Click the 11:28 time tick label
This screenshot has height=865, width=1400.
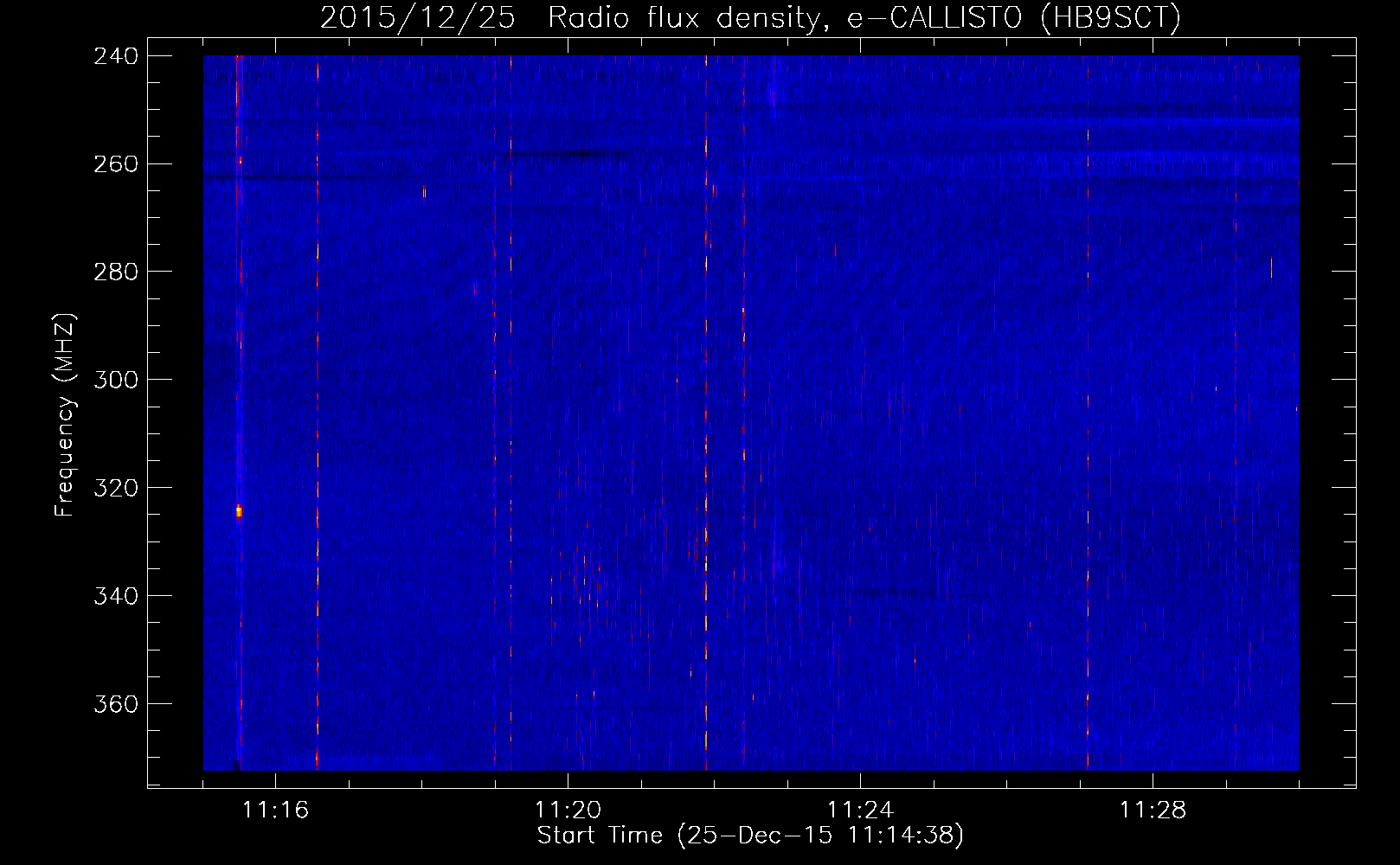[1153, 811]
